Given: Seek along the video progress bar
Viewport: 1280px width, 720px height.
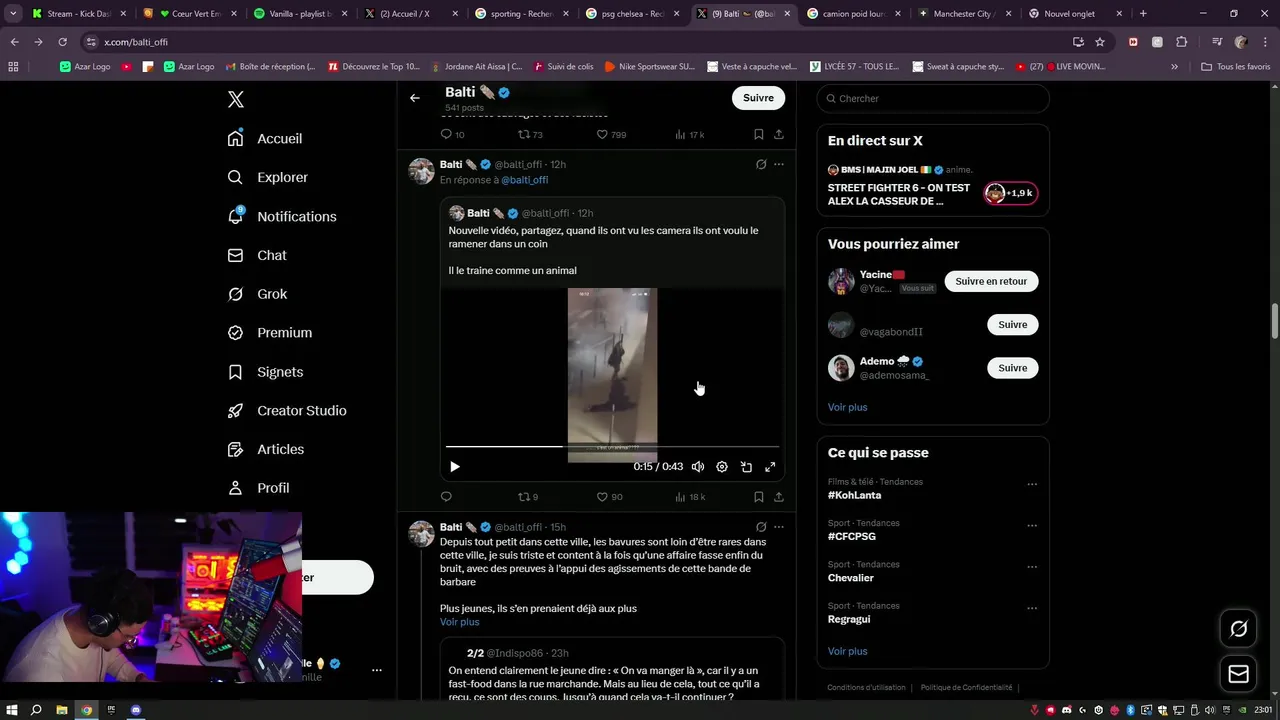Looking at the screenshot, I should pos(612,446).
